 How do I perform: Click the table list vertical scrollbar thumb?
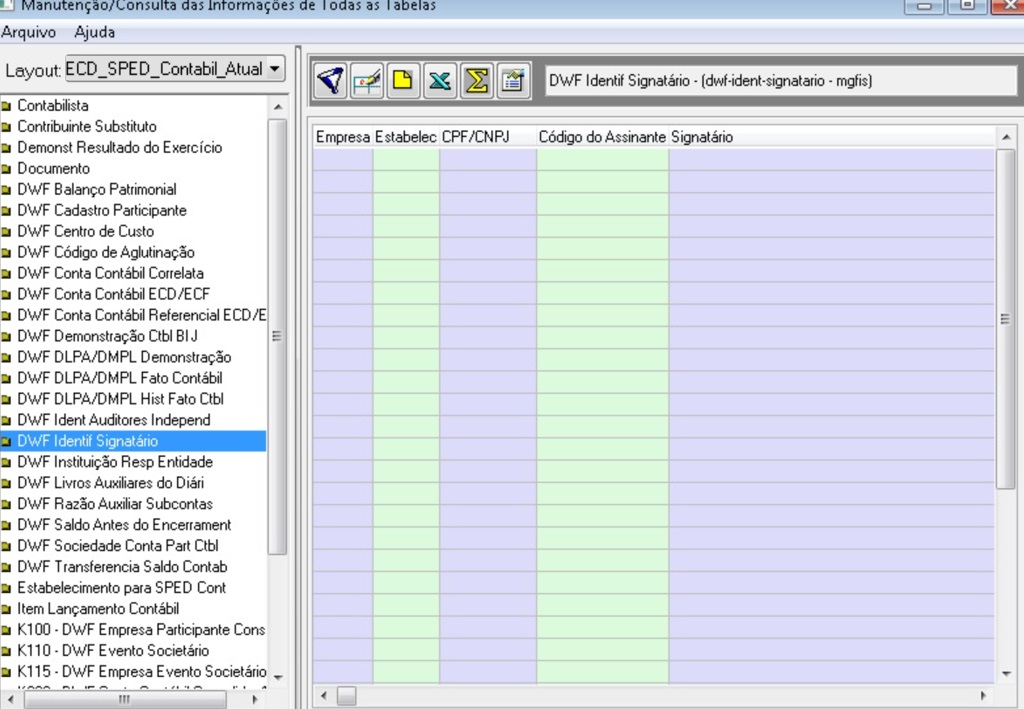pyautogui.click(x=278, y=336)
